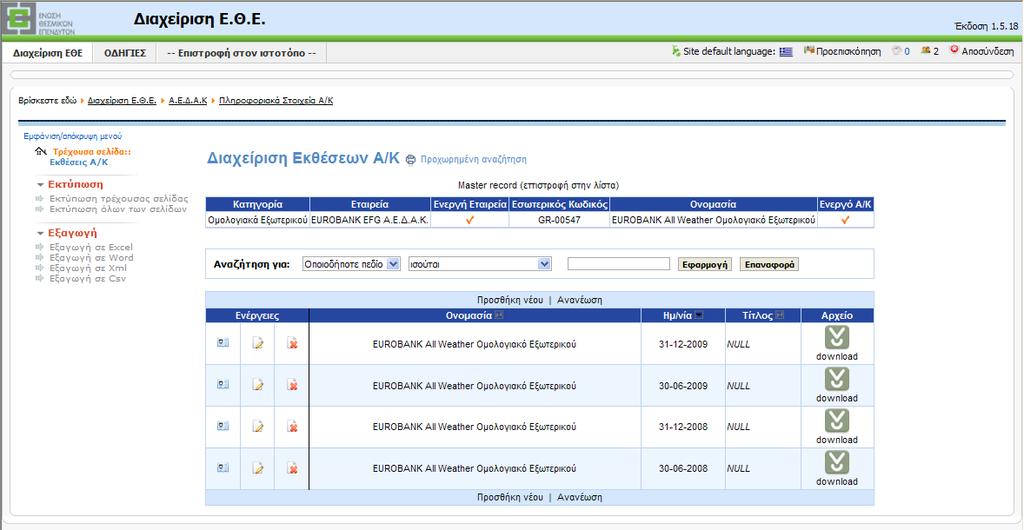Screen dimensions: 1024x530
Task: Open the Διαχείριση ΕΘΕ tab
Action: pyautogui.click(x=48, y=53)
